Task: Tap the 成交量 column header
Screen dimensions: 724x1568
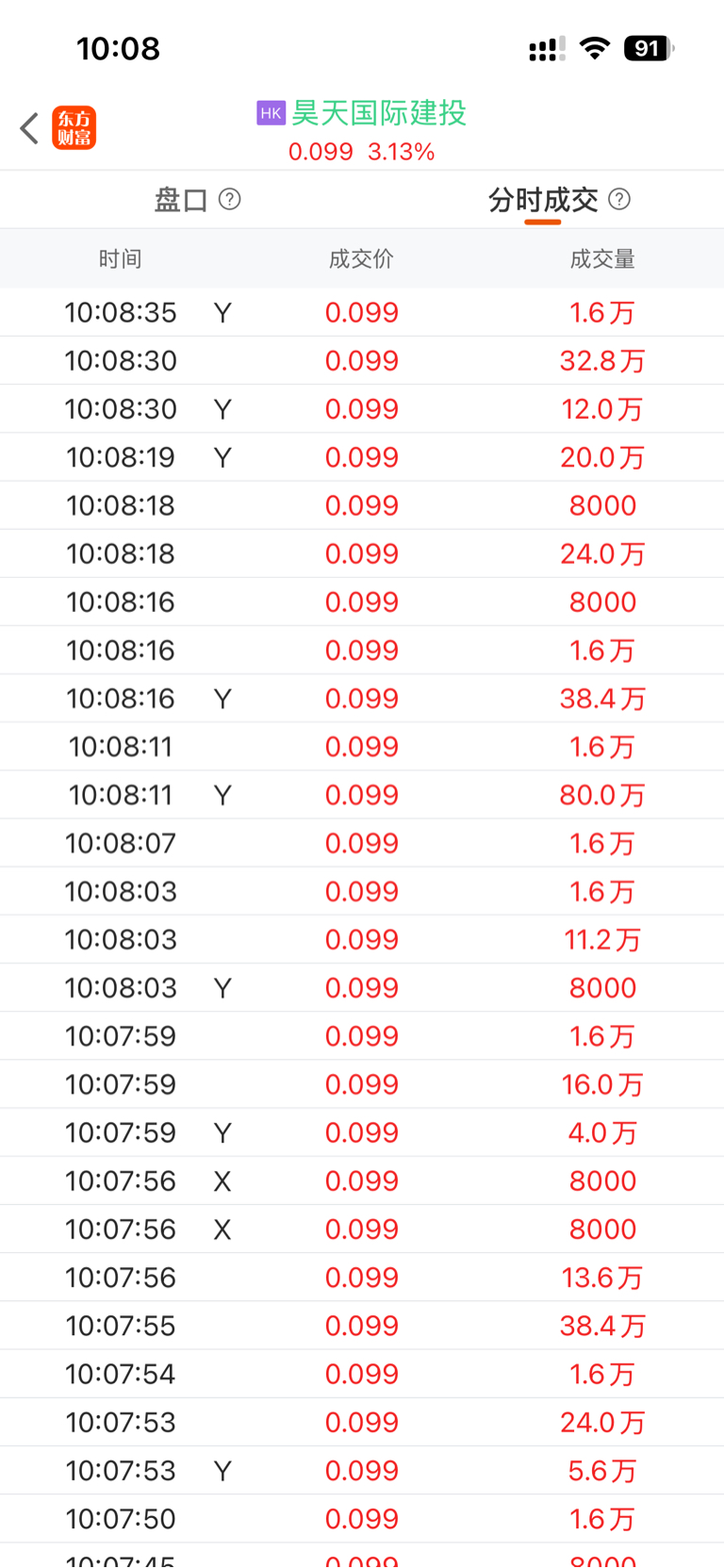Action: click(x=602, y=258)
